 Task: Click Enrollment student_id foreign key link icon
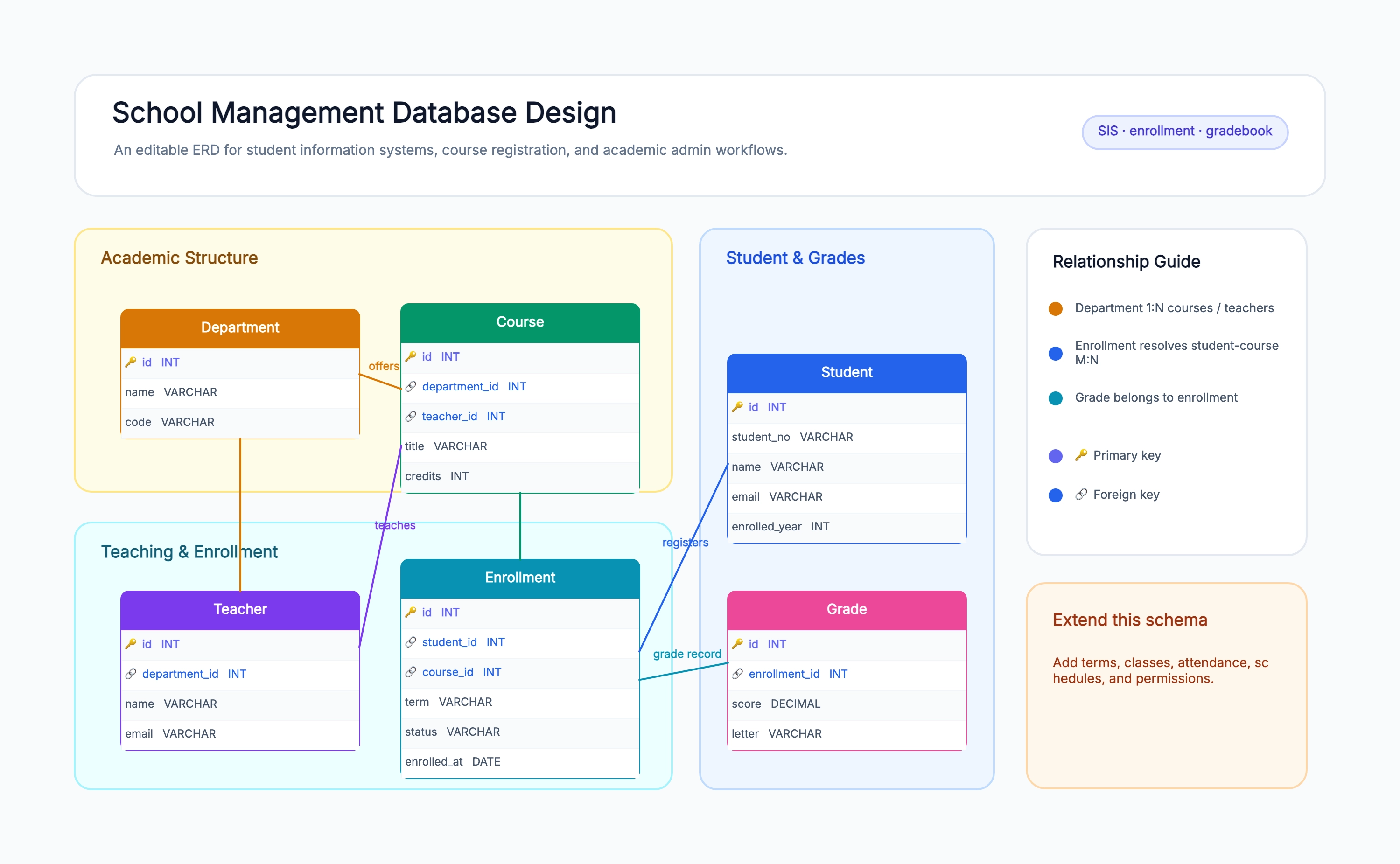coord(411,642)
